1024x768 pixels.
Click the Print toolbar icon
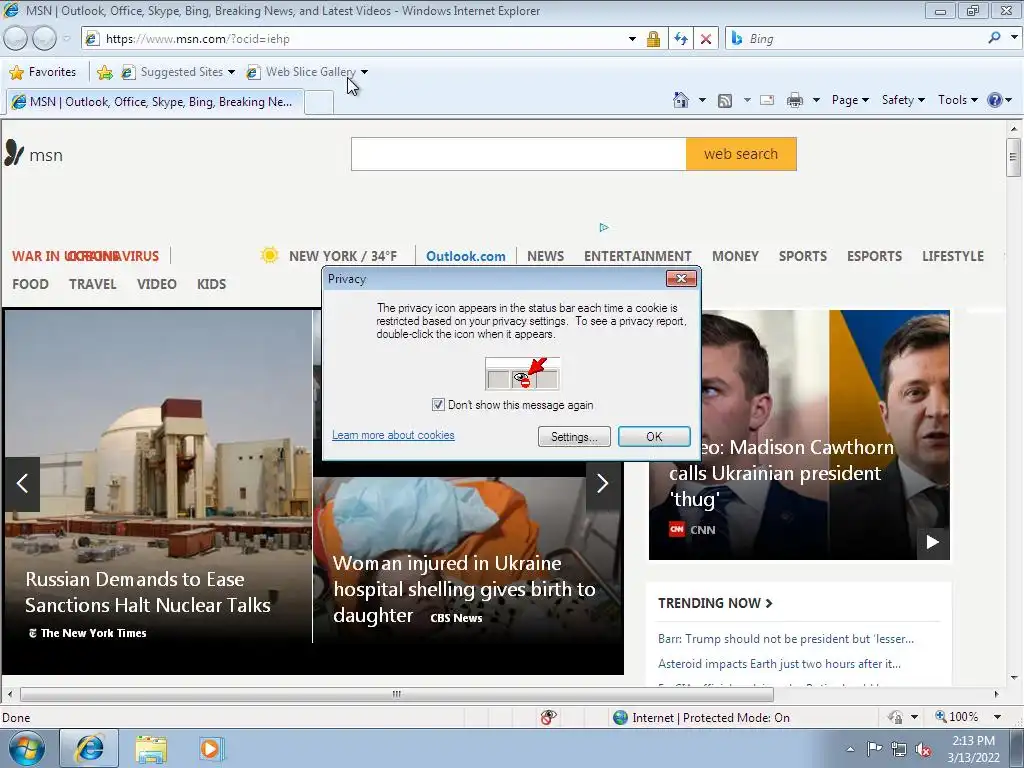pyautogui.click(x=794, y=100)
